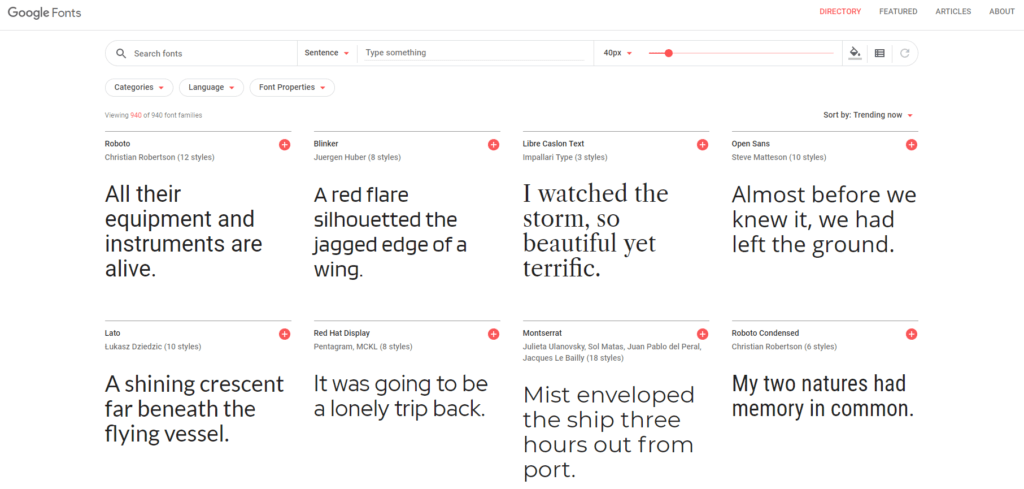Click the Lato shining crescent sample

pos(195,409)
